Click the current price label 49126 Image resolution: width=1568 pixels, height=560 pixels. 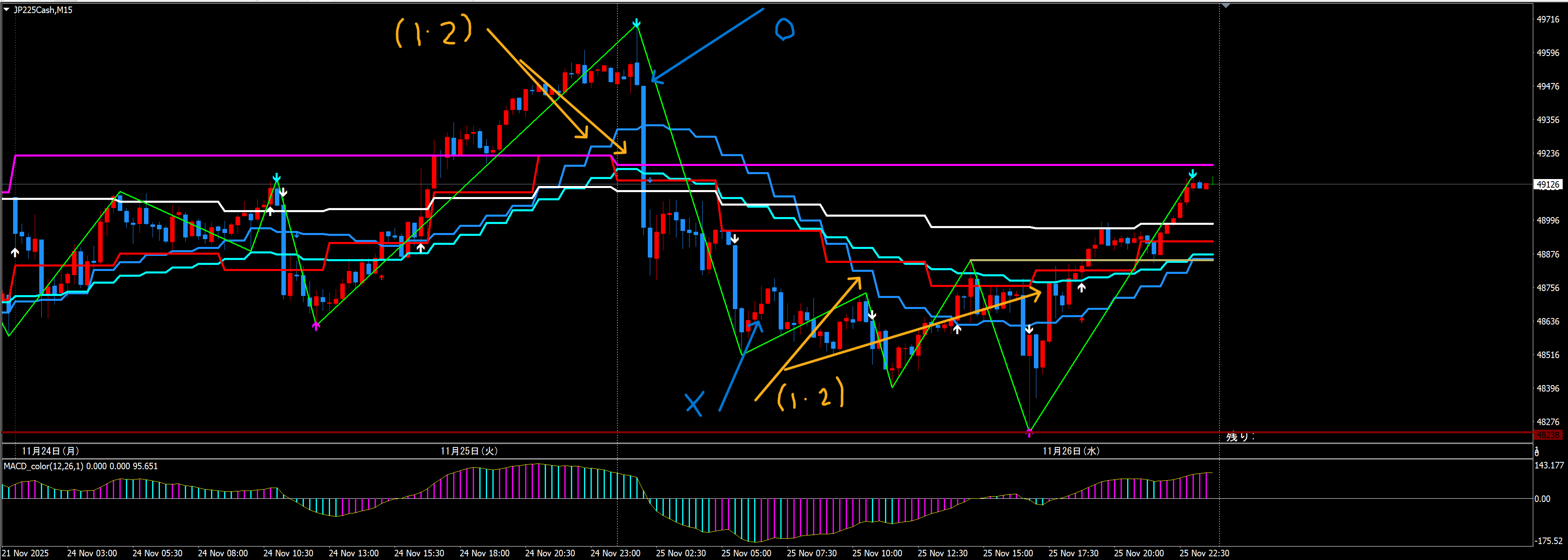[1547, 184]
